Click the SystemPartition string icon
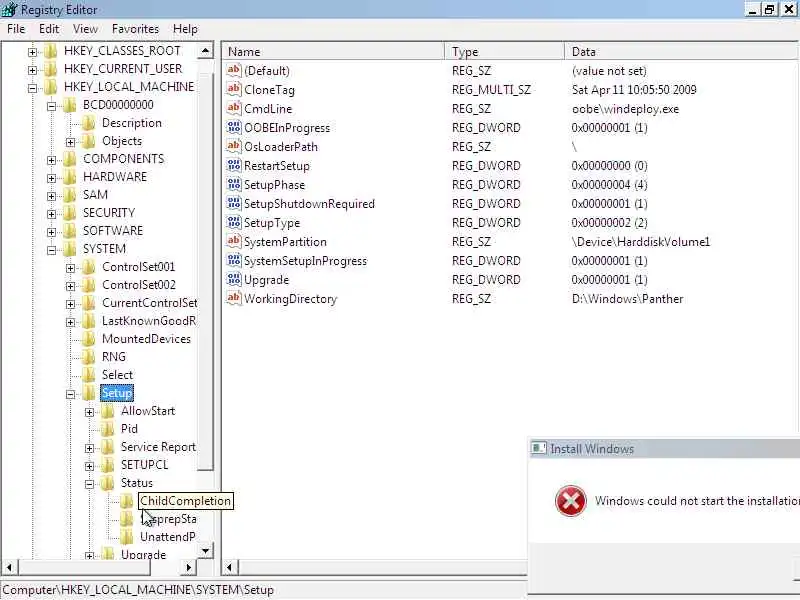The width and height of the screenshot is (800, 600). tap(234, 241)
